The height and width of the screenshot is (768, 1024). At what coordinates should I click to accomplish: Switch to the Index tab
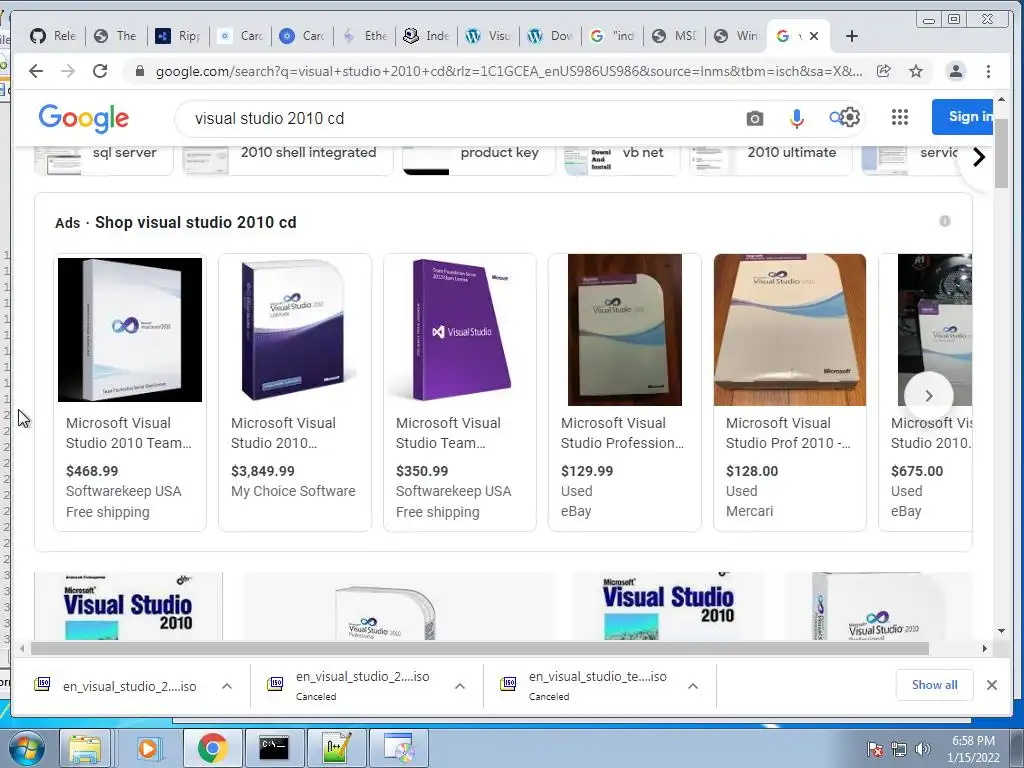[x=426, y=36]
